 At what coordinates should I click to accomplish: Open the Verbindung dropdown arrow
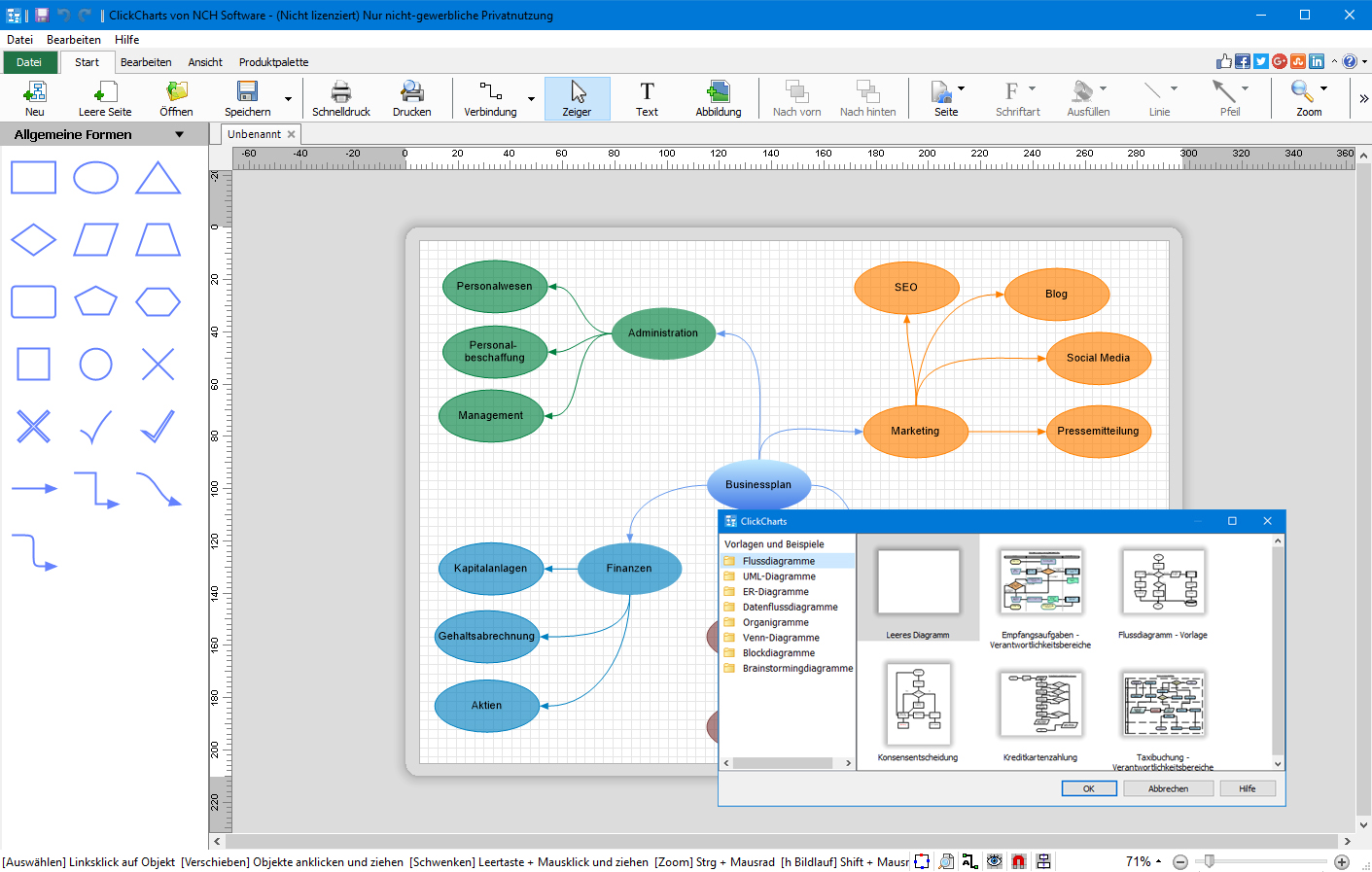click(531, 99)
